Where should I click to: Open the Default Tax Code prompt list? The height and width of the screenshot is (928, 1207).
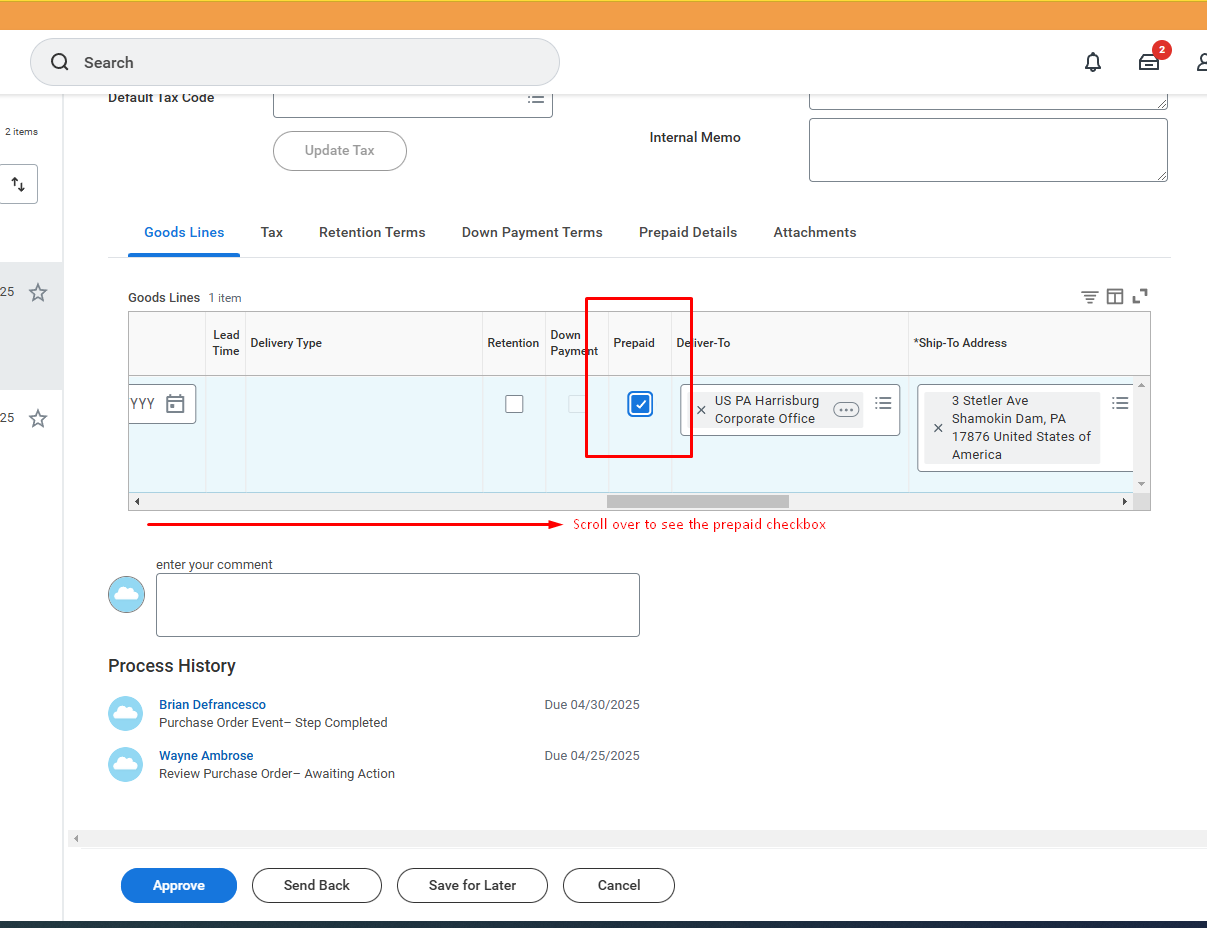536,99
